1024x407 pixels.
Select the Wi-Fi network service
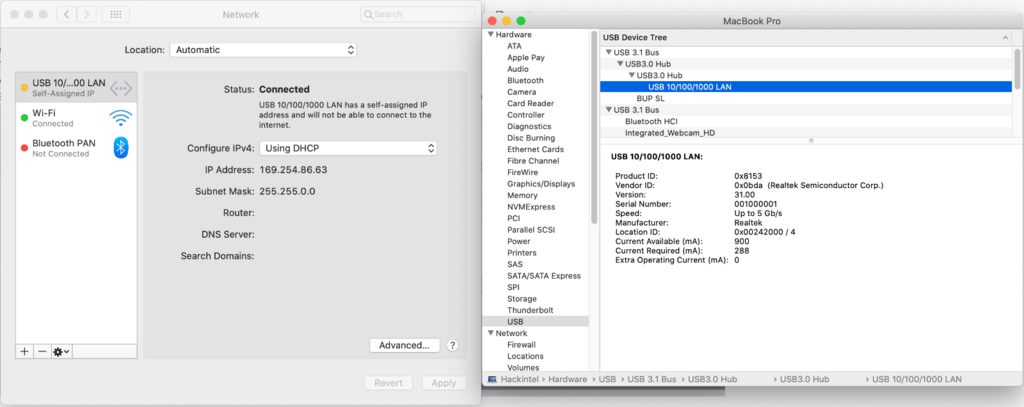(x=76, y=118)
